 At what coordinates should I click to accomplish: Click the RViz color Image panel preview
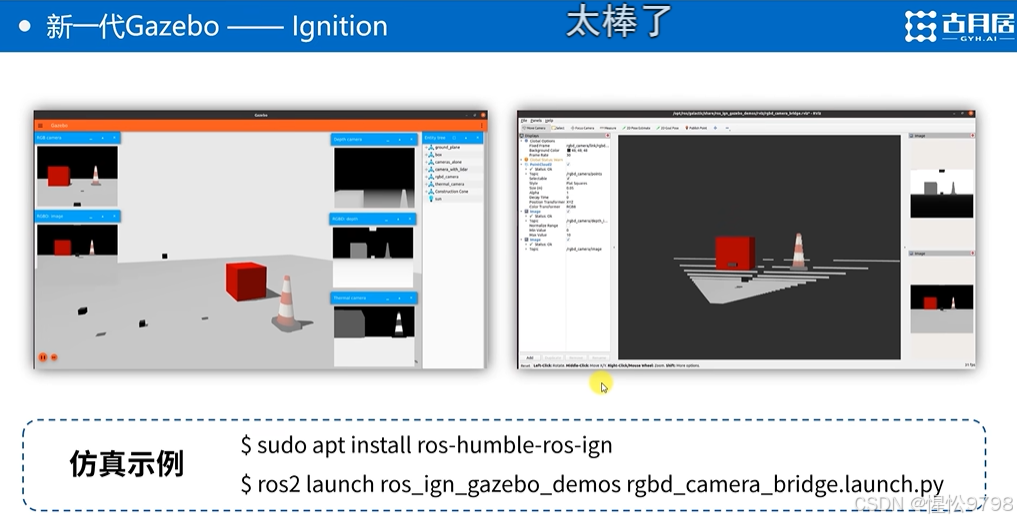click(942, 309)
